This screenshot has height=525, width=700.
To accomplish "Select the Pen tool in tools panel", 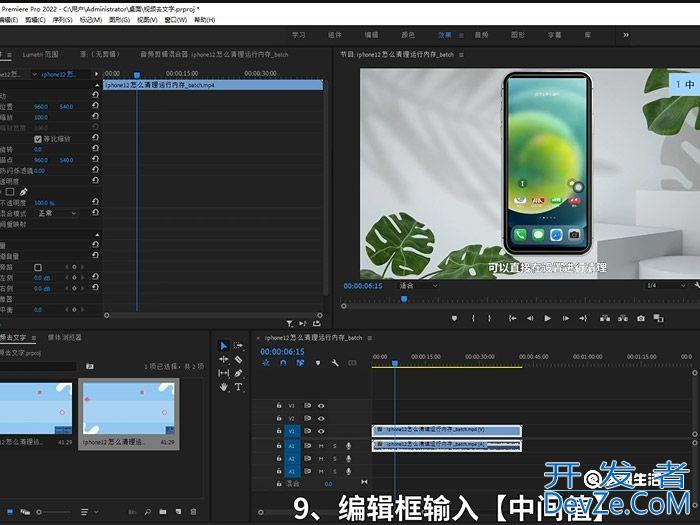I will pyautogui.click(x=238, y=373).
